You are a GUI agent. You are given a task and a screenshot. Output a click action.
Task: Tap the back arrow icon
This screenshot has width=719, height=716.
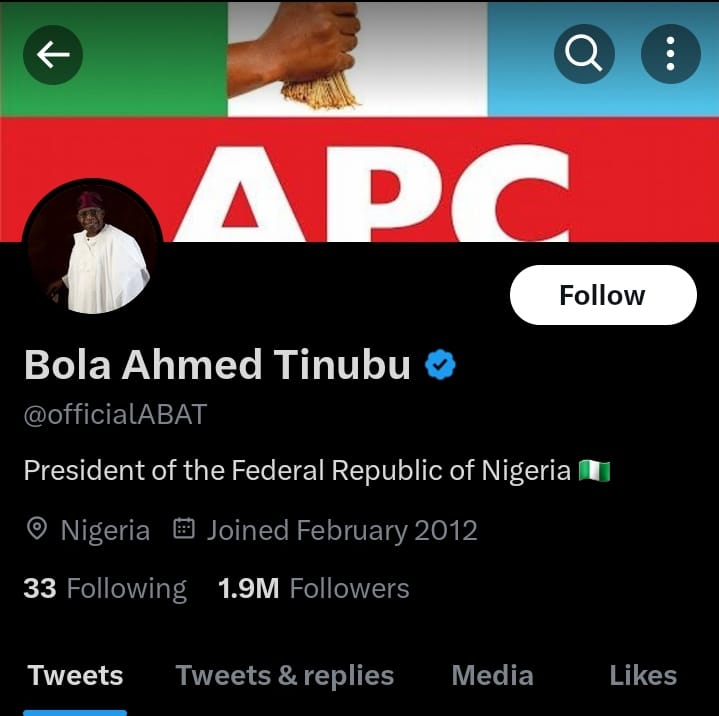53,54
